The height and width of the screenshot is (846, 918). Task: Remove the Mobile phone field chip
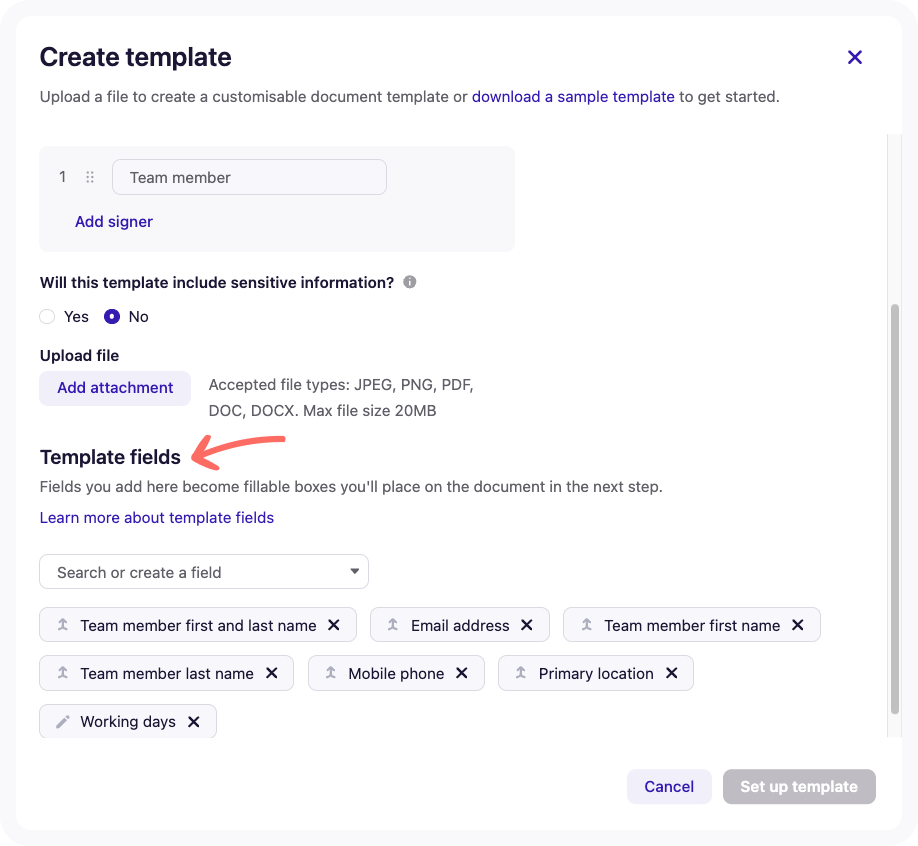pos(461,673)
